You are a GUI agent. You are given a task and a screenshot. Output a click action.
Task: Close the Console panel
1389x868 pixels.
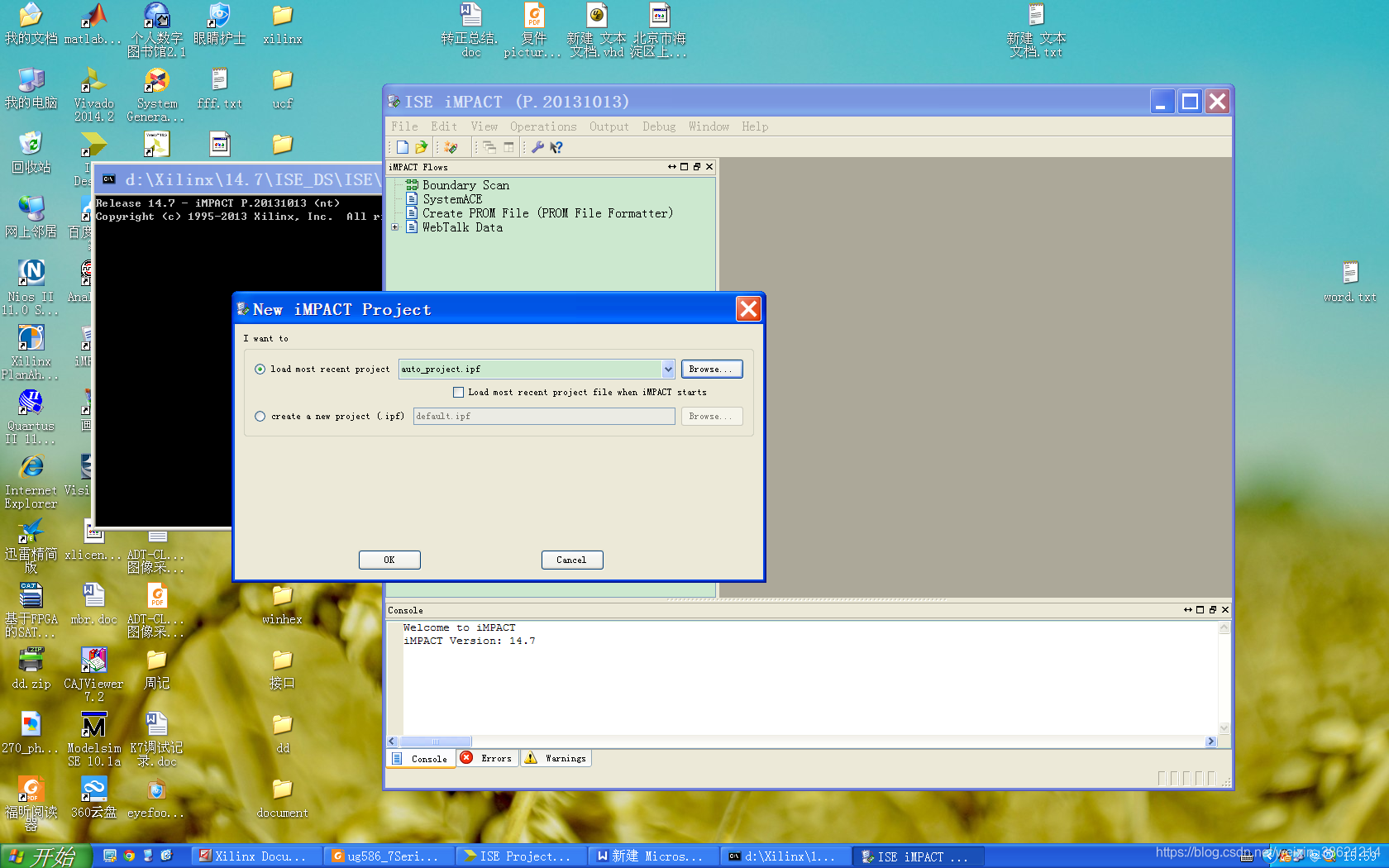(x=1225, y=610)
